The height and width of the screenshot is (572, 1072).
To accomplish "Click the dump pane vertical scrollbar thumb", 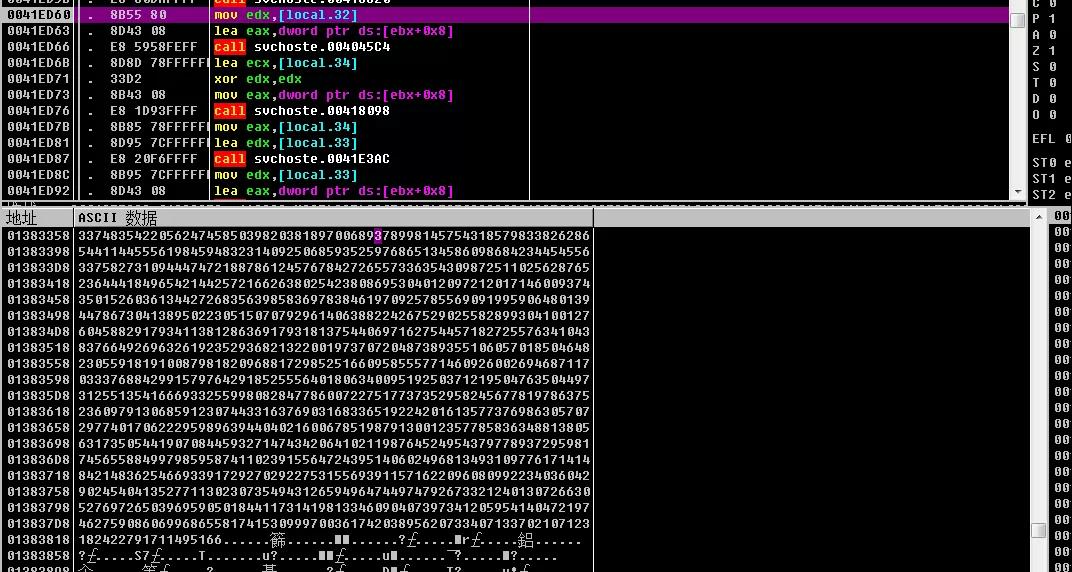I will 1039,530.
